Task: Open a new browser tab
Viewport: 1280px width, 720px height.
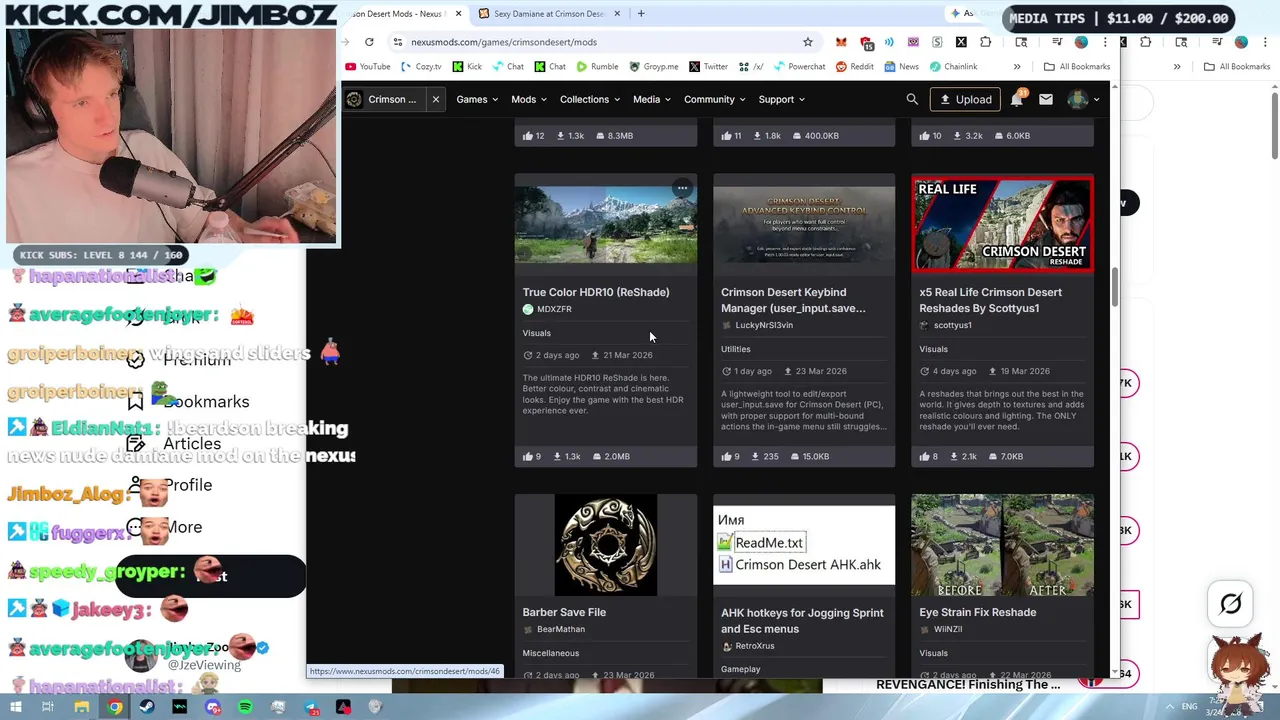Action: (641, 14)
